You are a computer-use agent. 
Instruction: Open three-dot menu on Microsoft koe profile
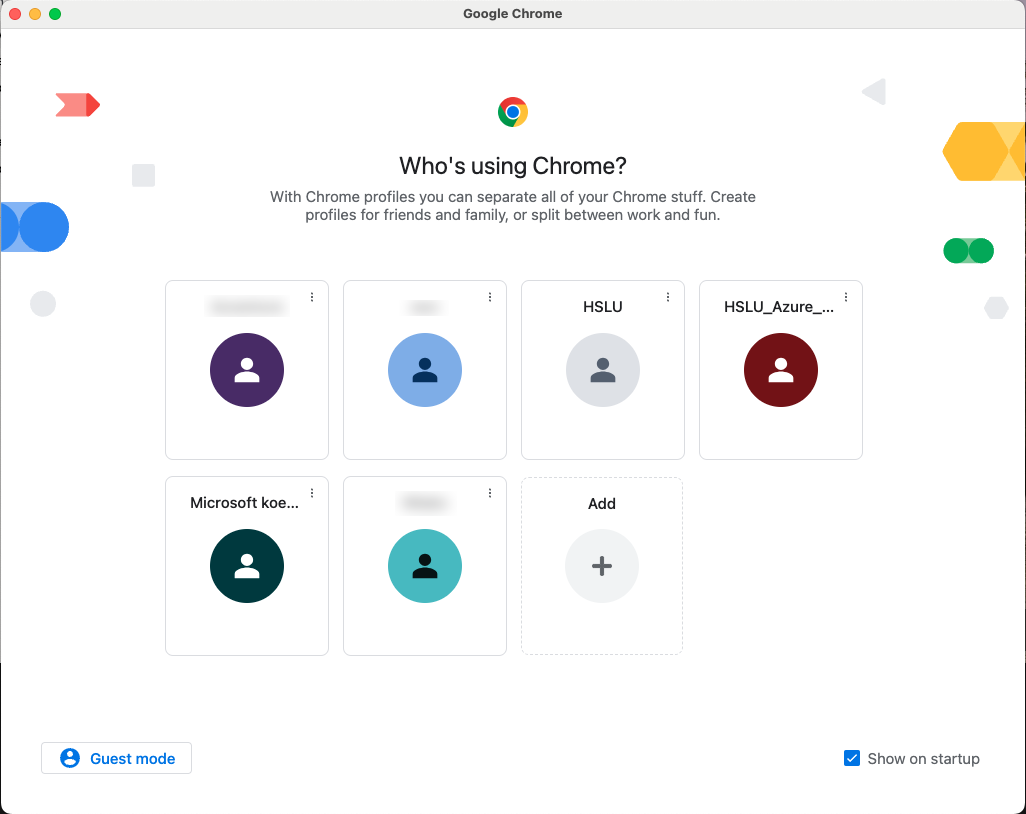(312, 493)
